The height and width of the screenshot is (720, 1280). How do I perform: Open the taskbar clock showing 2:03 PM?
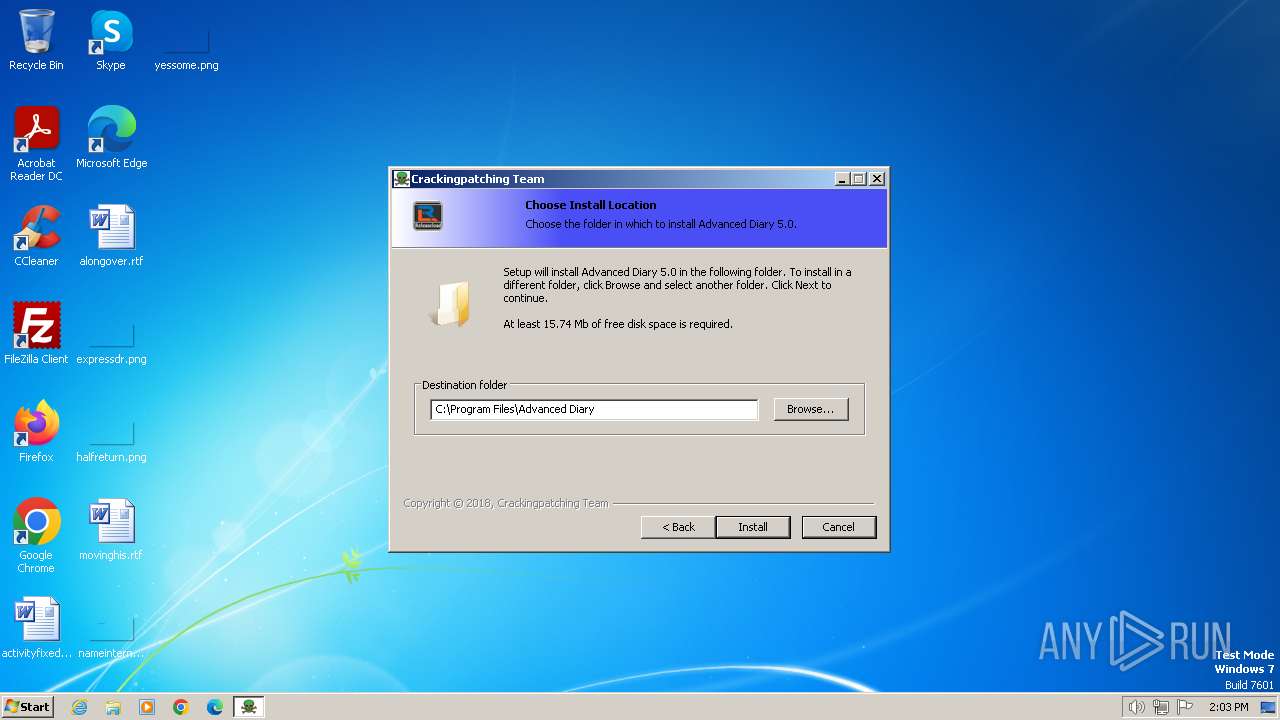1228,707
